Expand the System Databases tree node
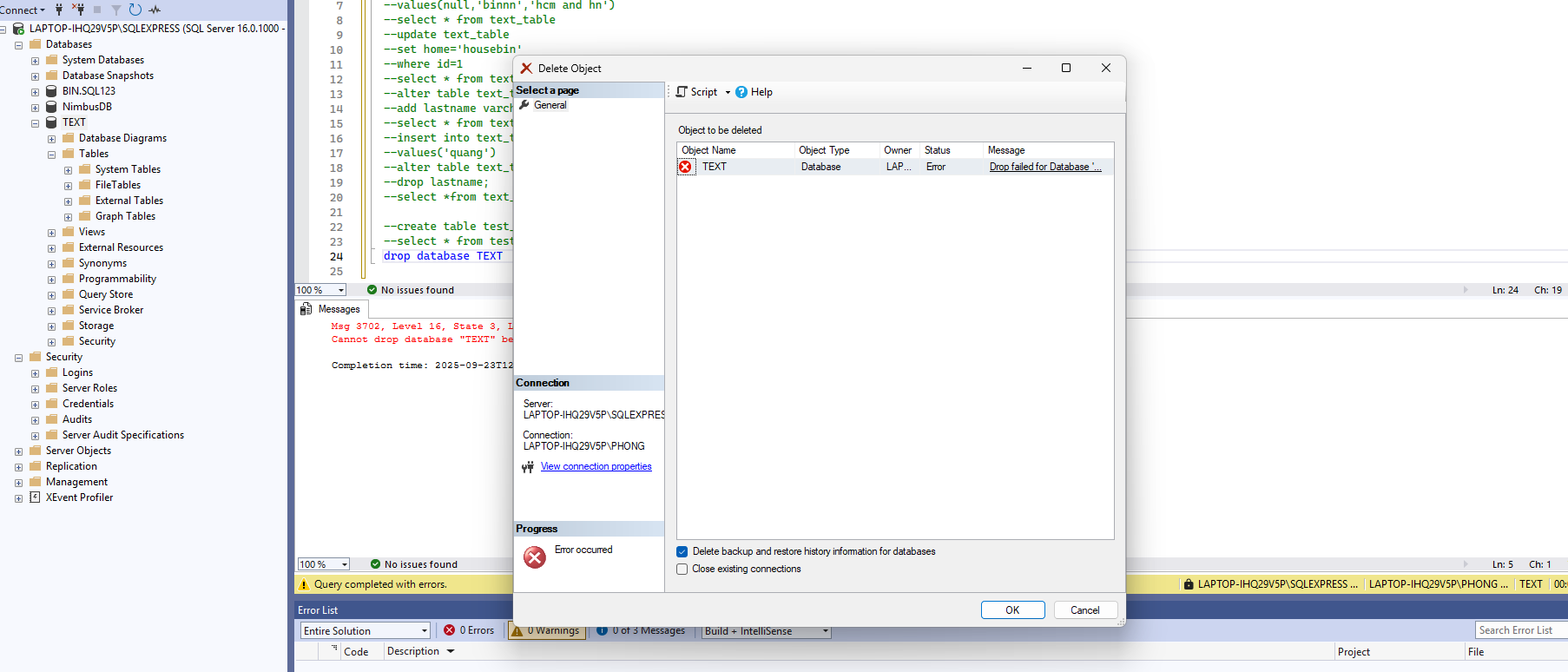 tap(35, 61)
